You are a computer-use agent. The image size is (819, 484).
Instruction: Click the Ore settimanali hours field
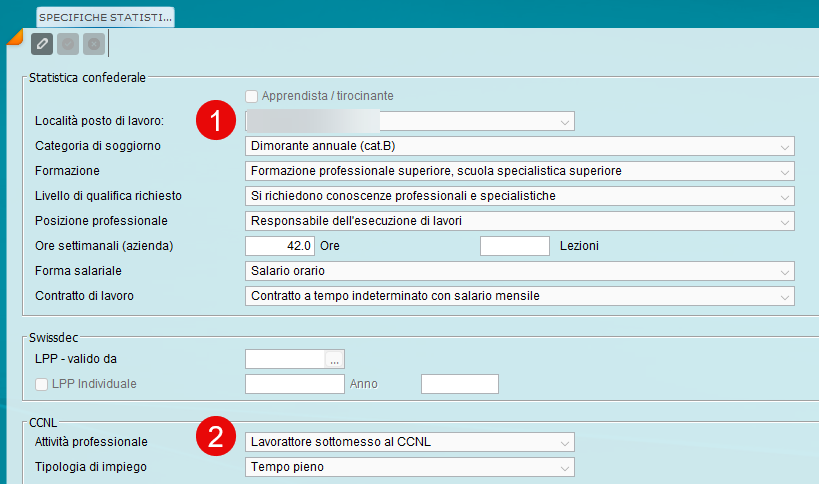(280, 246)
